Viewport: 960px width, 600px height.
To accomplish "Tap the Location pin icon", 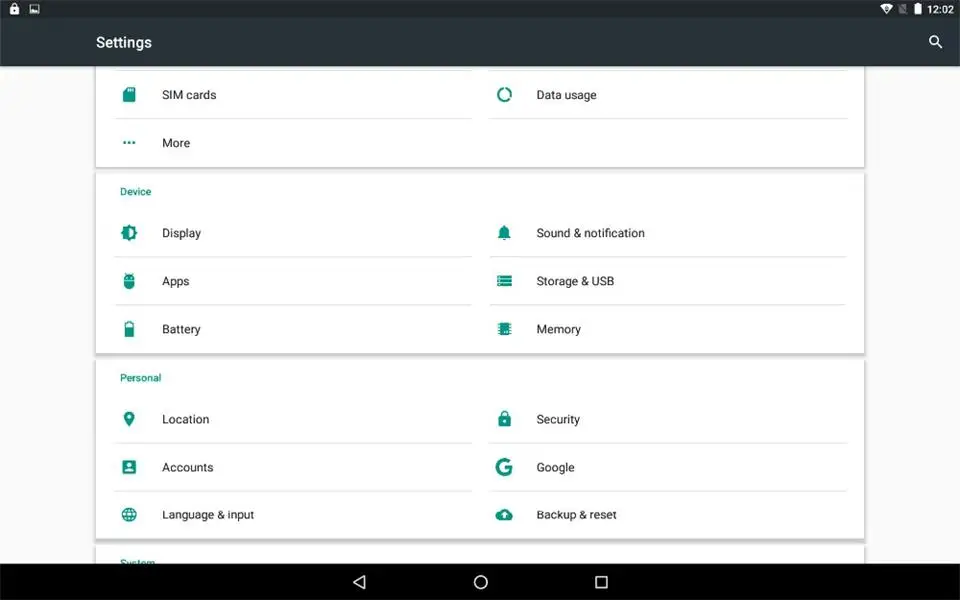I will [x=129, y=419].
